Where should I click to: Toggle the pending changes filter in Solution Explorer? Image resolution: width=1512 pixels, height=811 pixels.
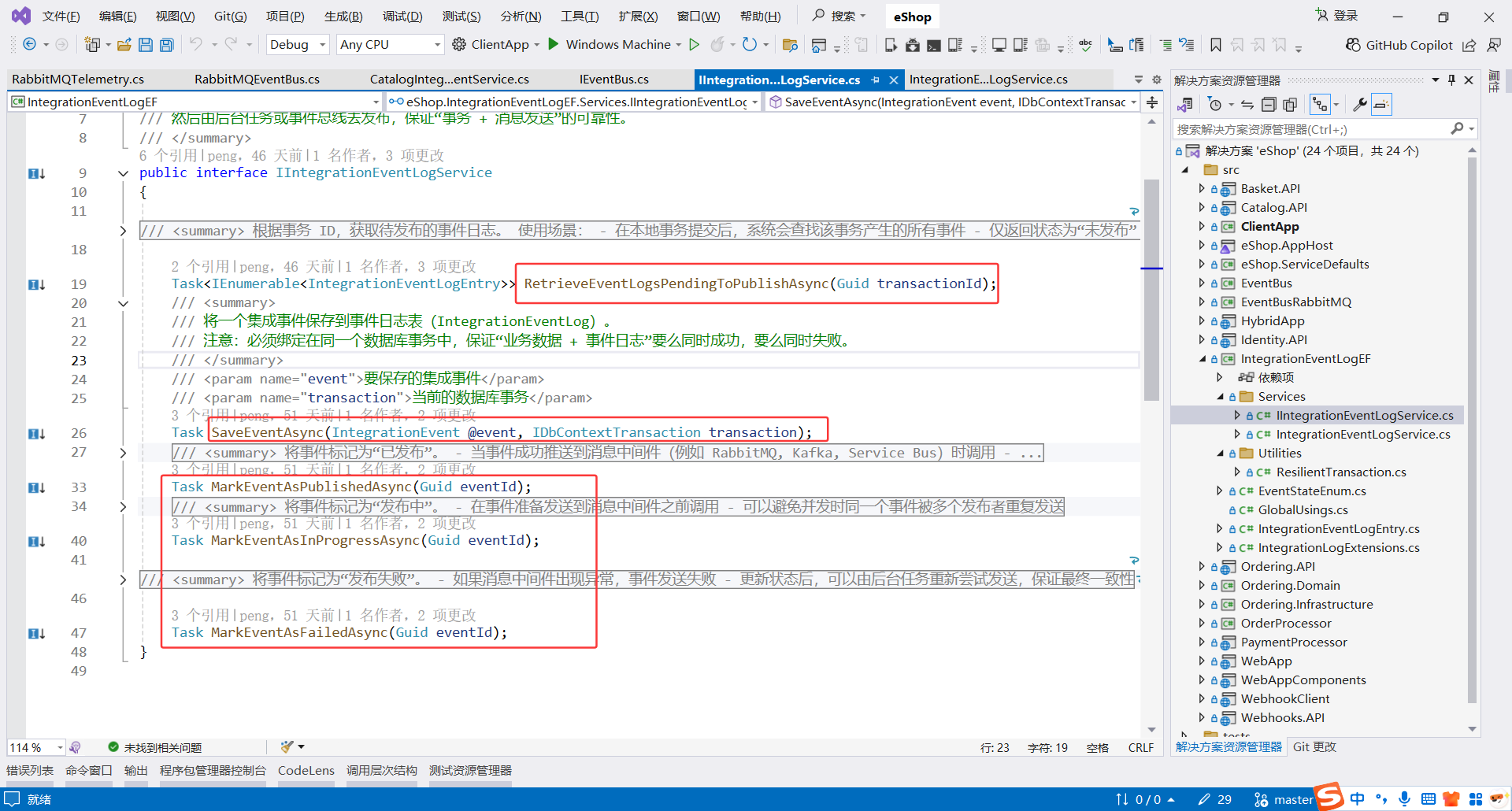(1215, 105)
